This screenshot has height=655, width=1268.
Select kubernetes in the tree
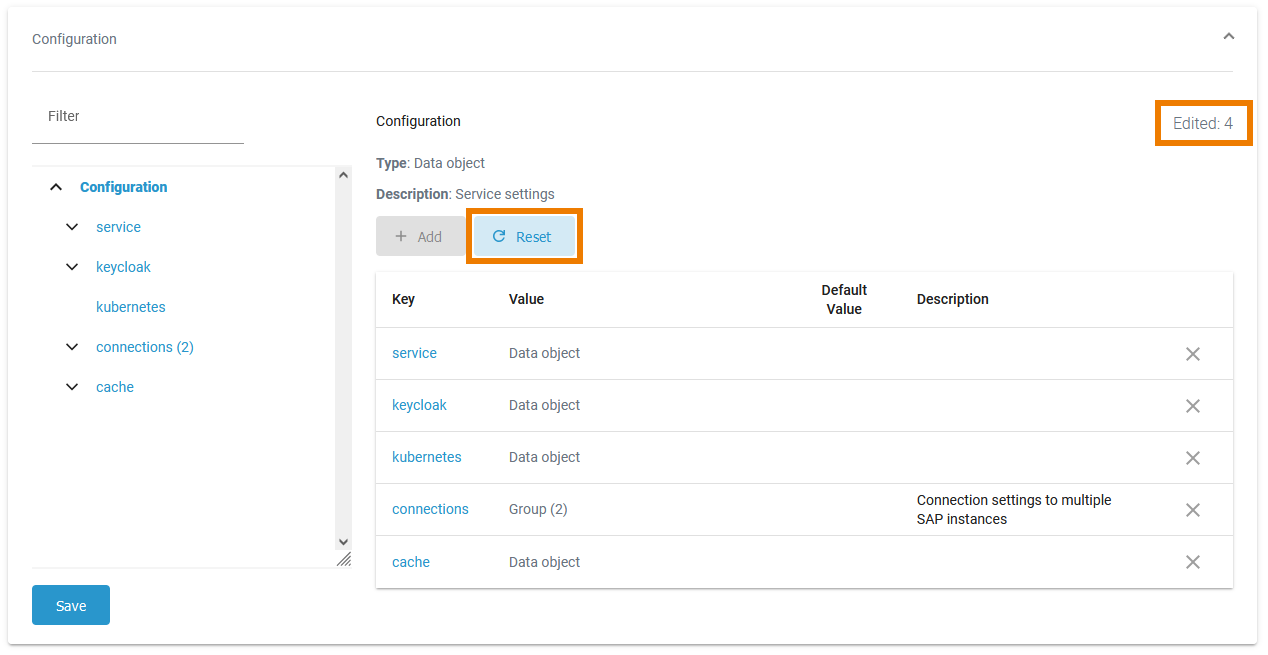click(x=131, y=307)
